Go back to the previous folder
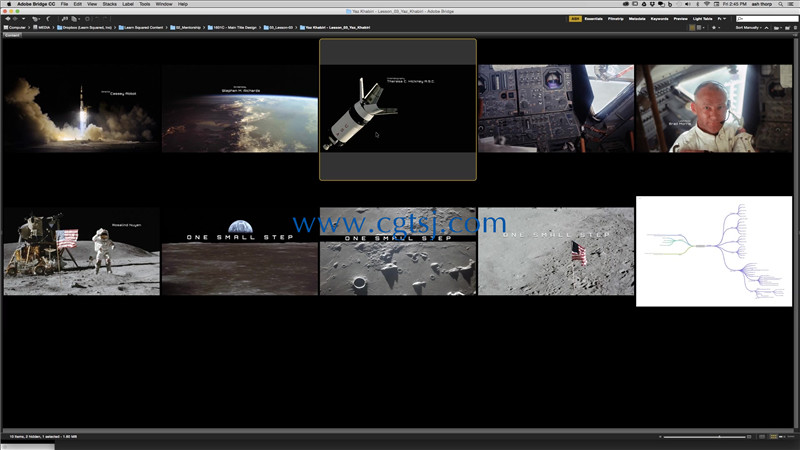800x450 pixels. (7, 19)
